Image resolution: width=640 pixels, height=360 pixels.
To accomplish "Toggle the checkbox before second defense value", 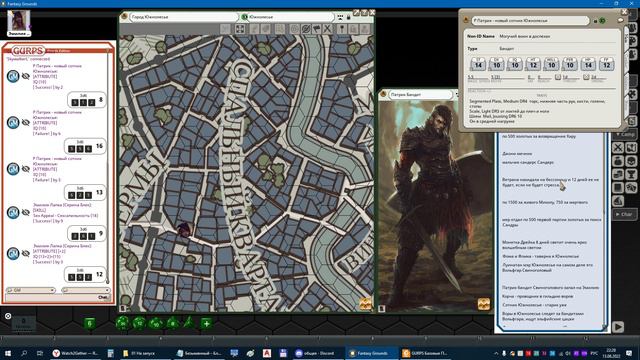I will coord(586,77).
